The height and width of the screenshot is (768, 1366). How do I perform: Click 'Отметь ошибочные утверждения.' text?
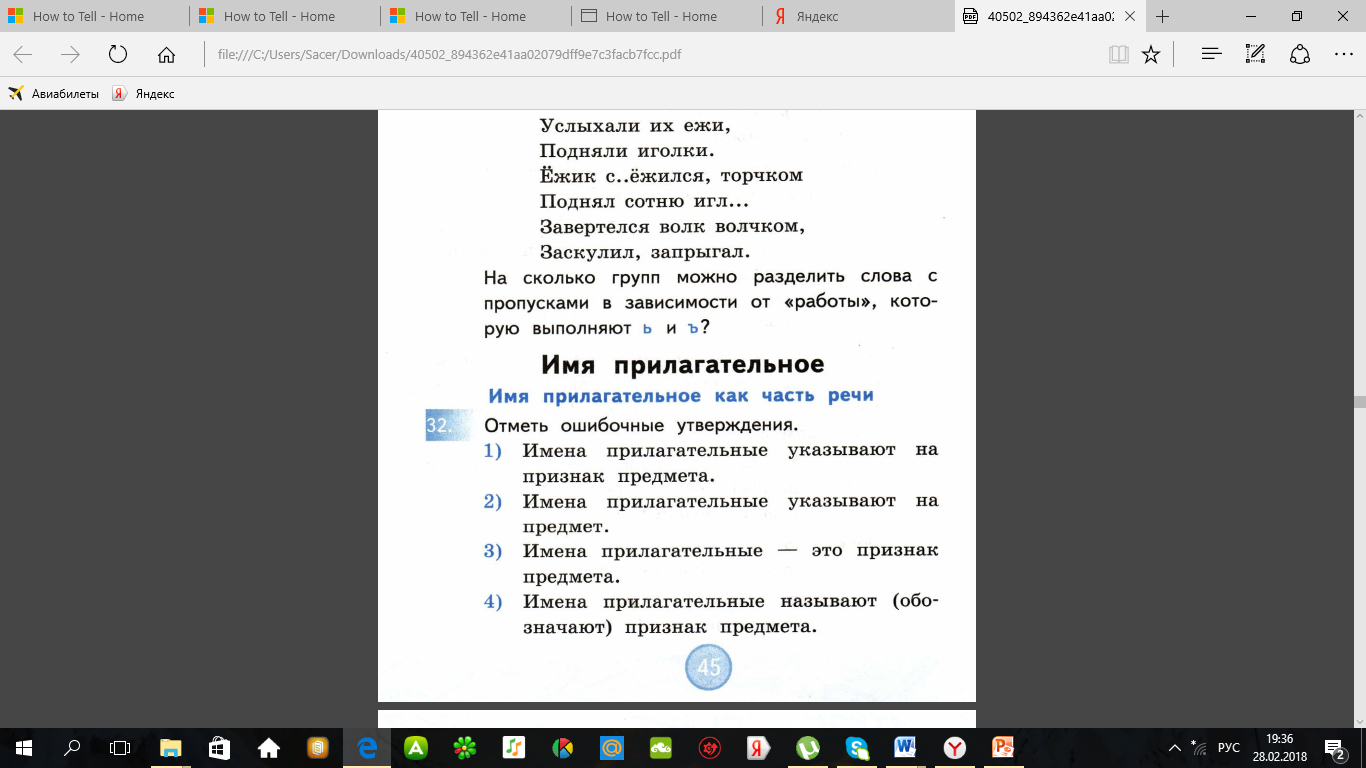coord(641,424)
